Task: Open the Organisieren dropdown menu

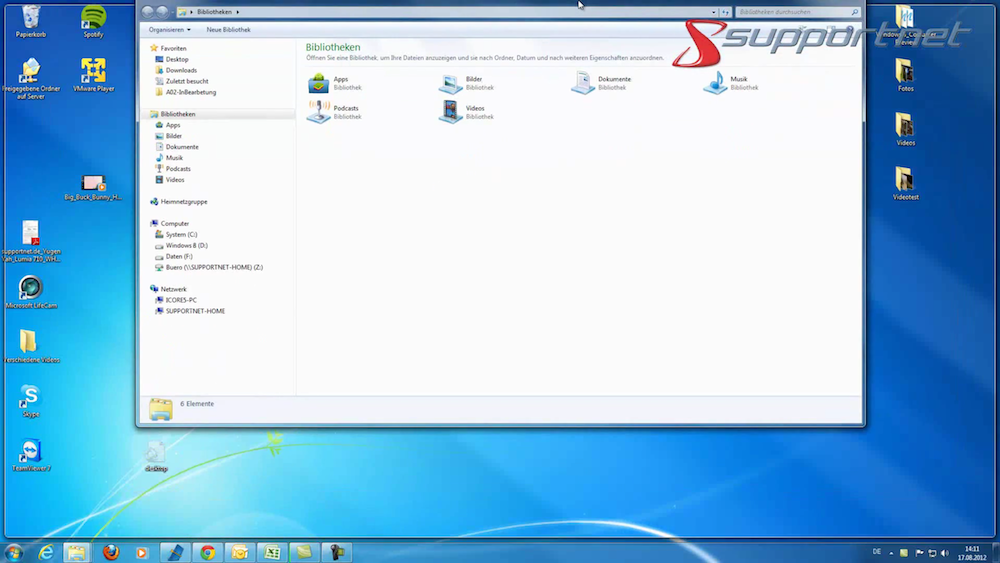Action: coord(169,30)
